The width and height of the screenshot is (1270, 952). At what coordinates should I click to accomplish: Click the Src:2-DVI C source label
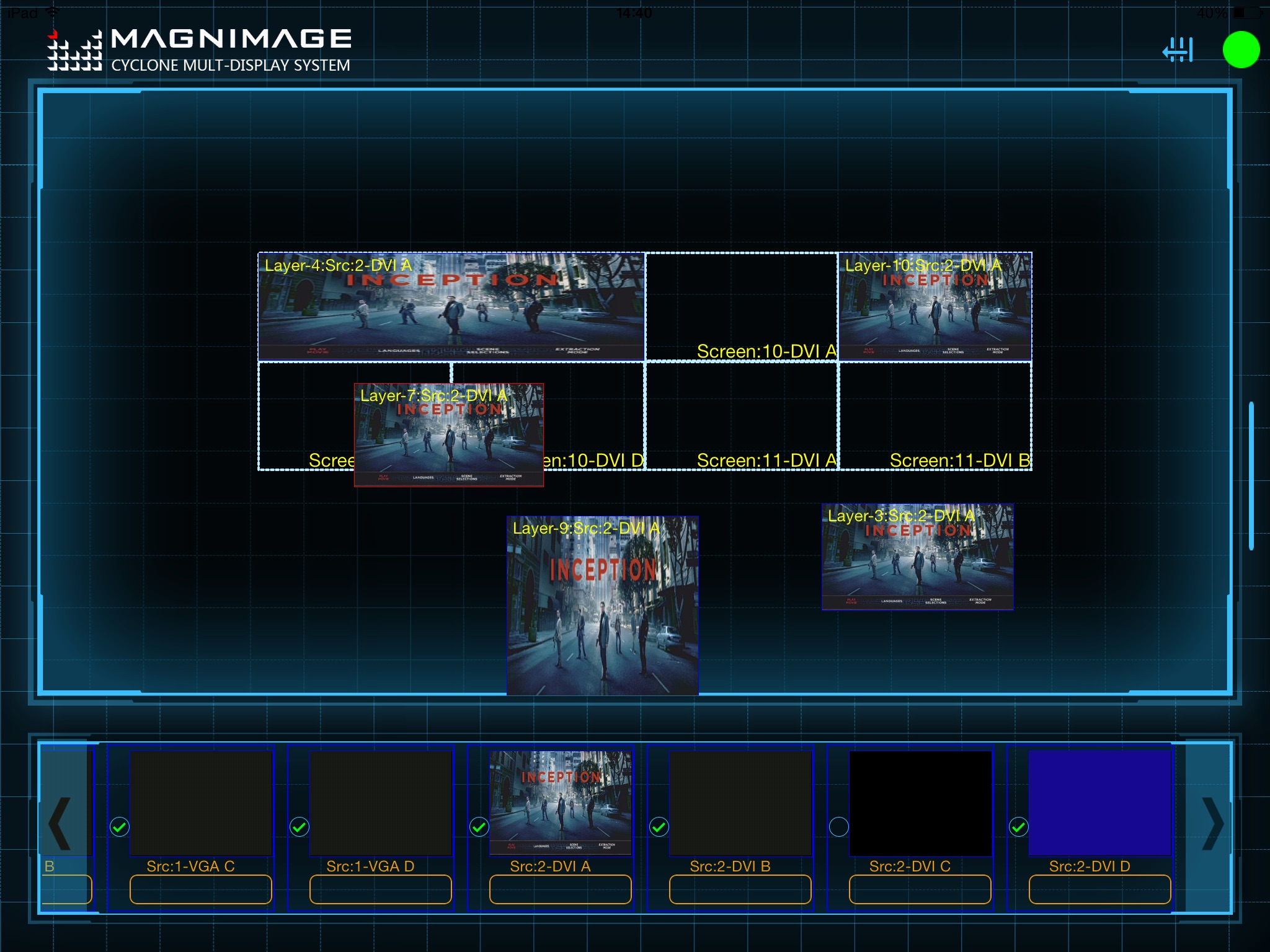coord(910,866)
